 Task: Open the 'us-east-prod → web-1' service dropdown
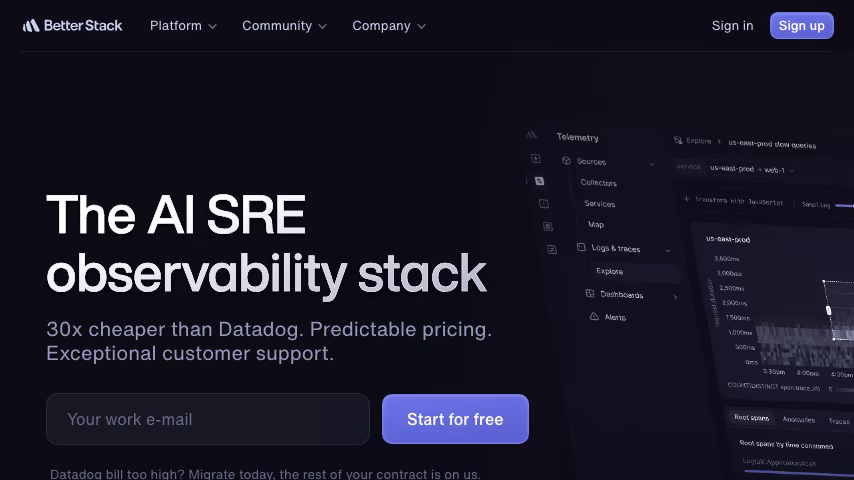[752, 169]
